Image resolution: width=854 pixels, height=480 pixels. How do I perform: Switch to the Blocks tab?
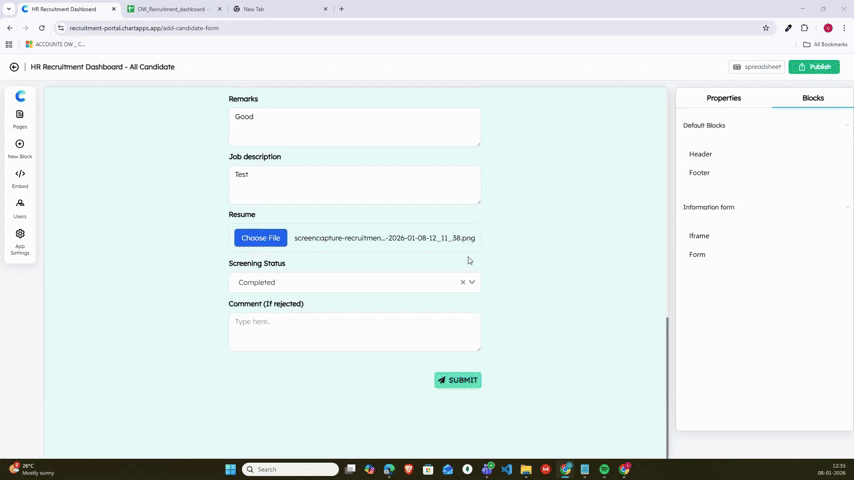pos(813,98)
